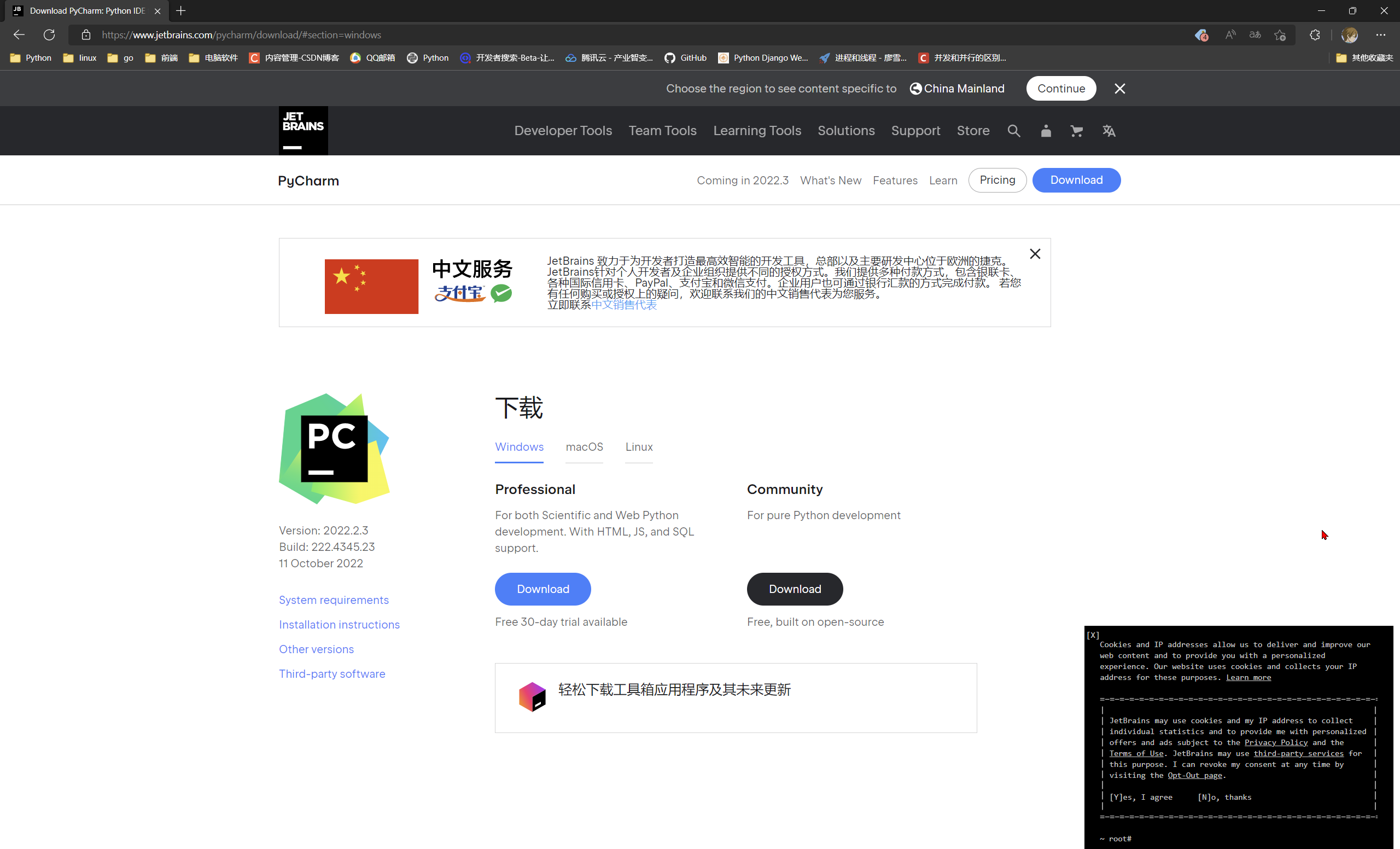Open What's New page

click(831, 180)
